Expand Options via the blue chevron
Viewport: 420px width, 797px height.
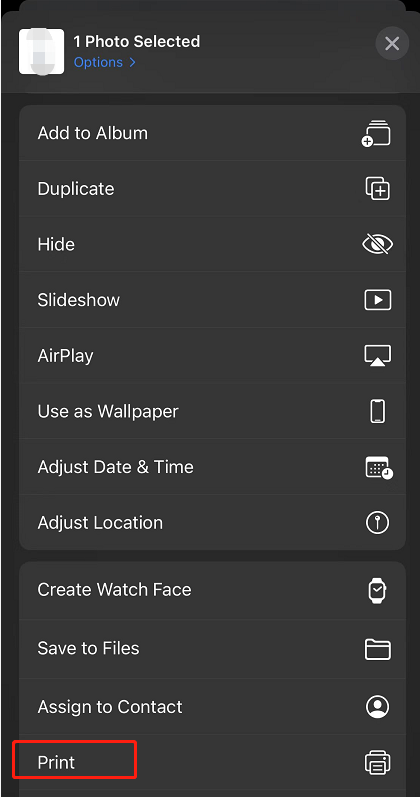(132, 63)
